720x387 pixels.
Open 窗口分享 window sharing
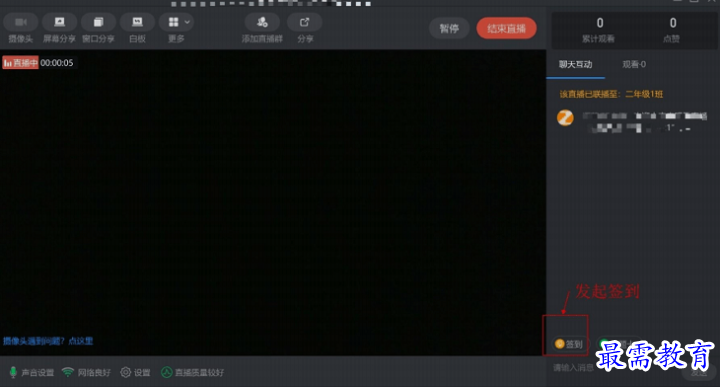pos(98,22)
